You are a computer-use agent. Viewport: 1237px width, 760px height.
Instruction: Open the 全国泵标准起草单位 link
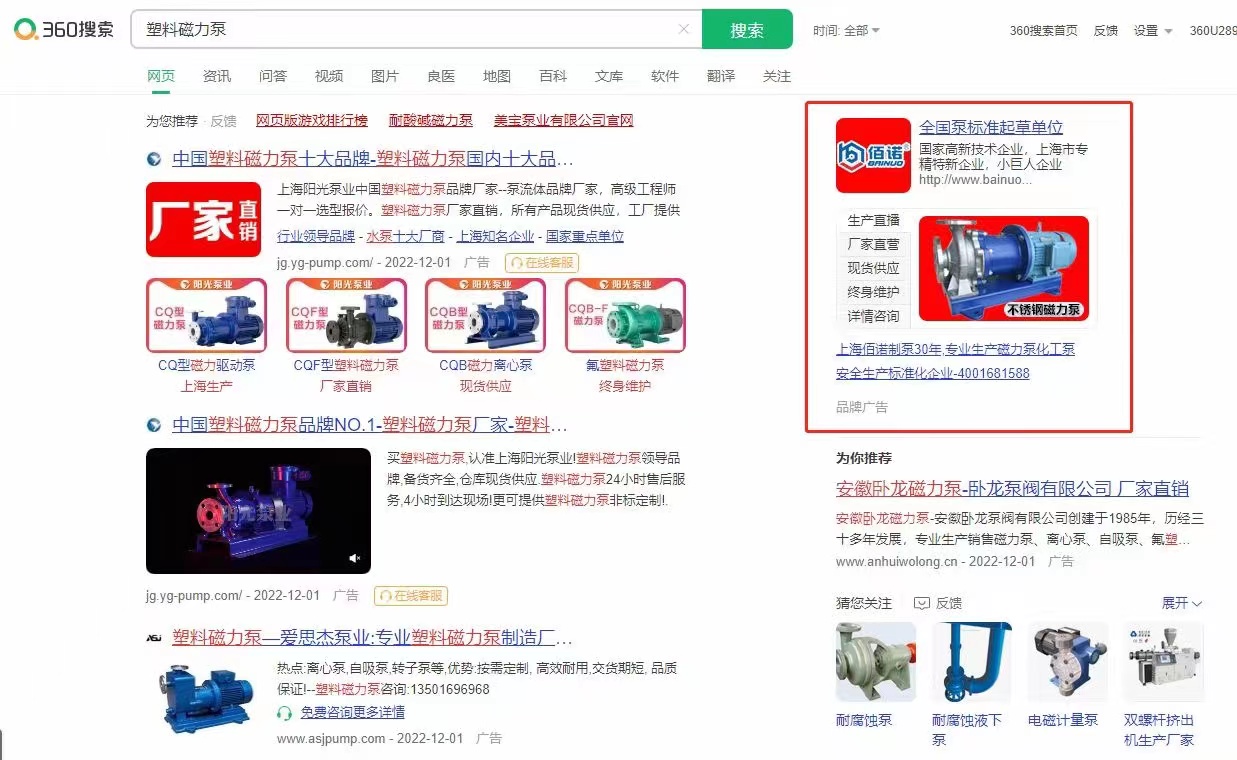tap(991, 127)
